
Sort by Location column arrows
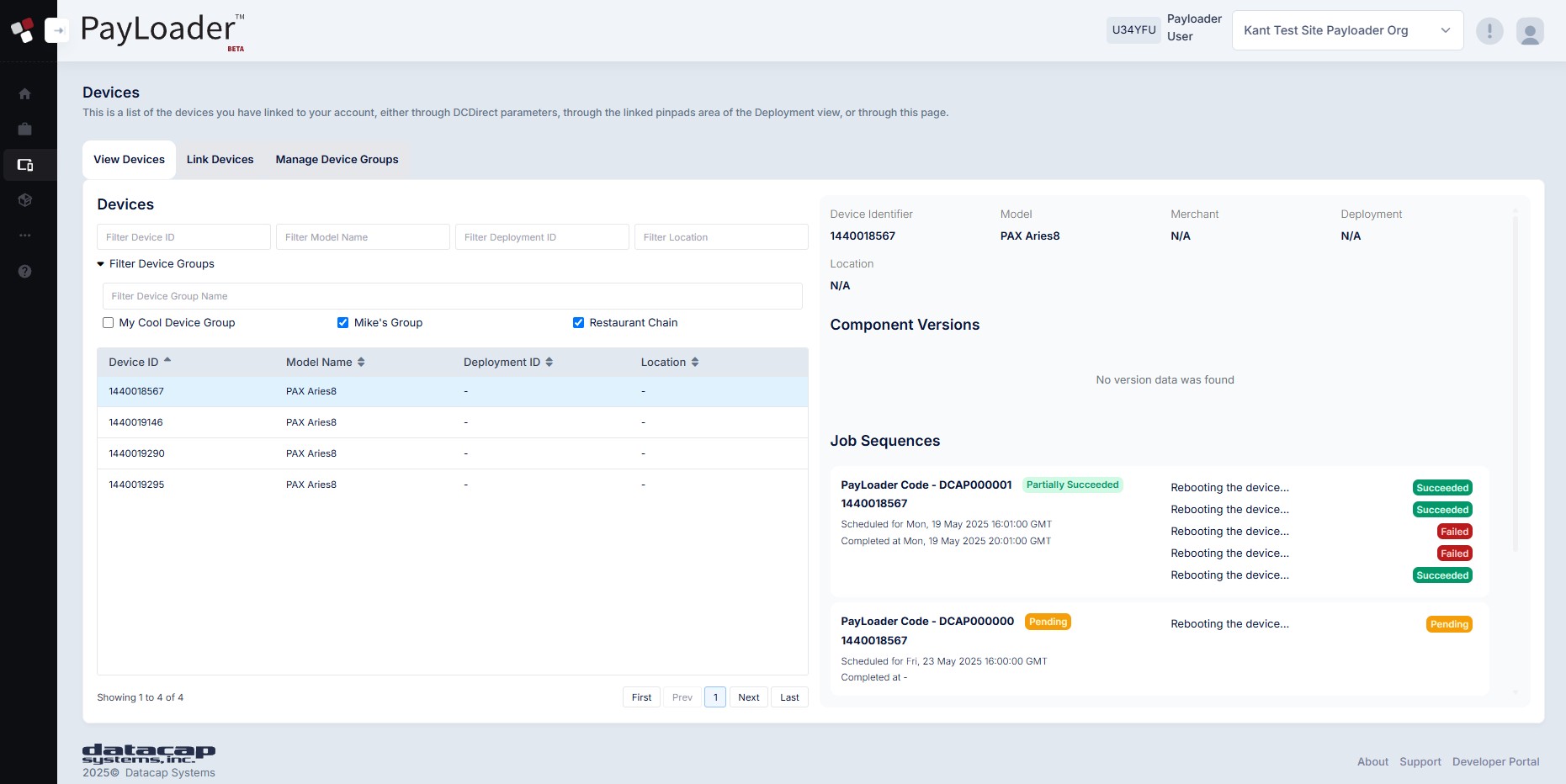tap(695, 362)
